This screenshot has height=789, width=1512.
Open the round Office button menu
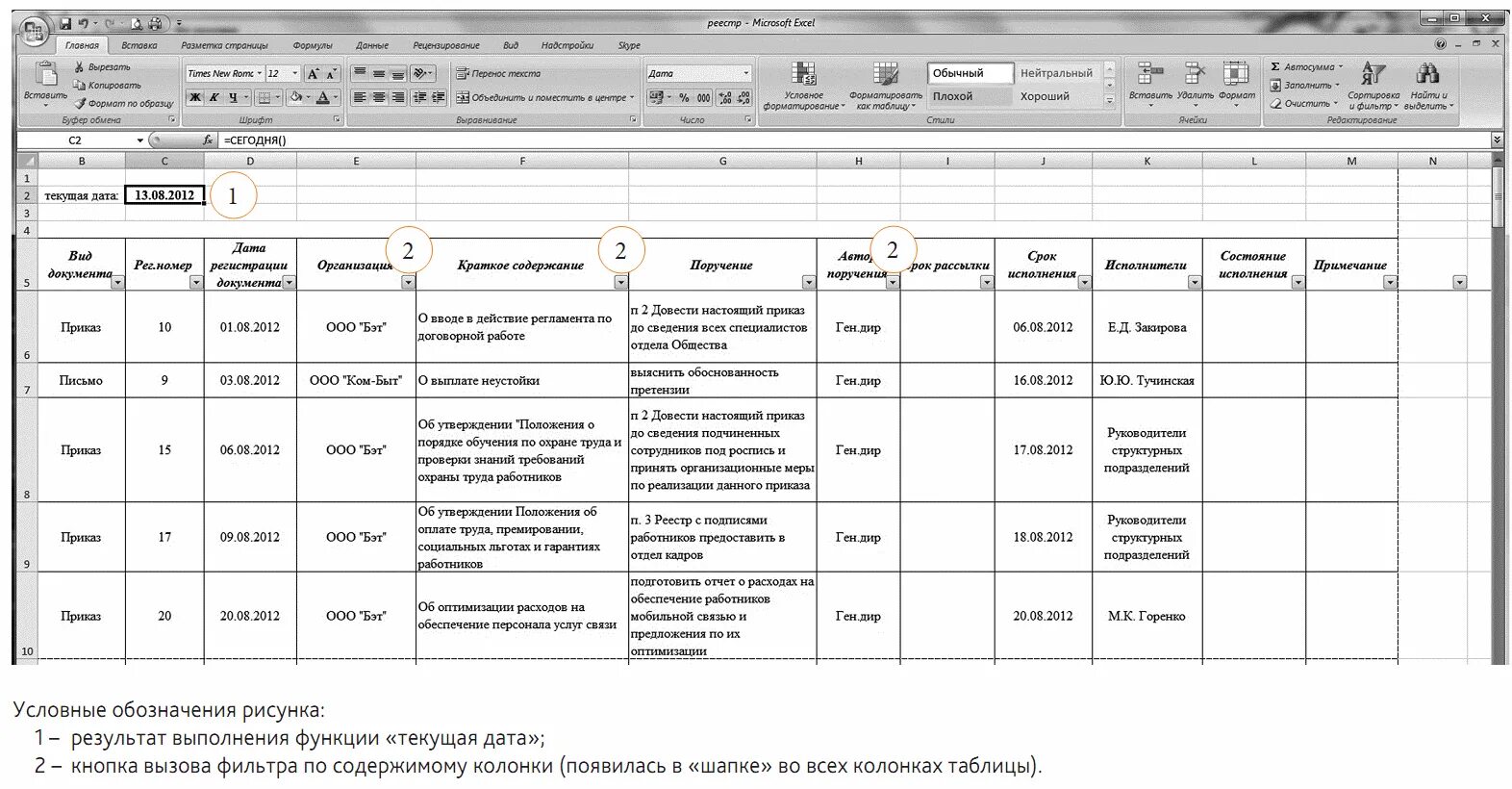(34, 31)
